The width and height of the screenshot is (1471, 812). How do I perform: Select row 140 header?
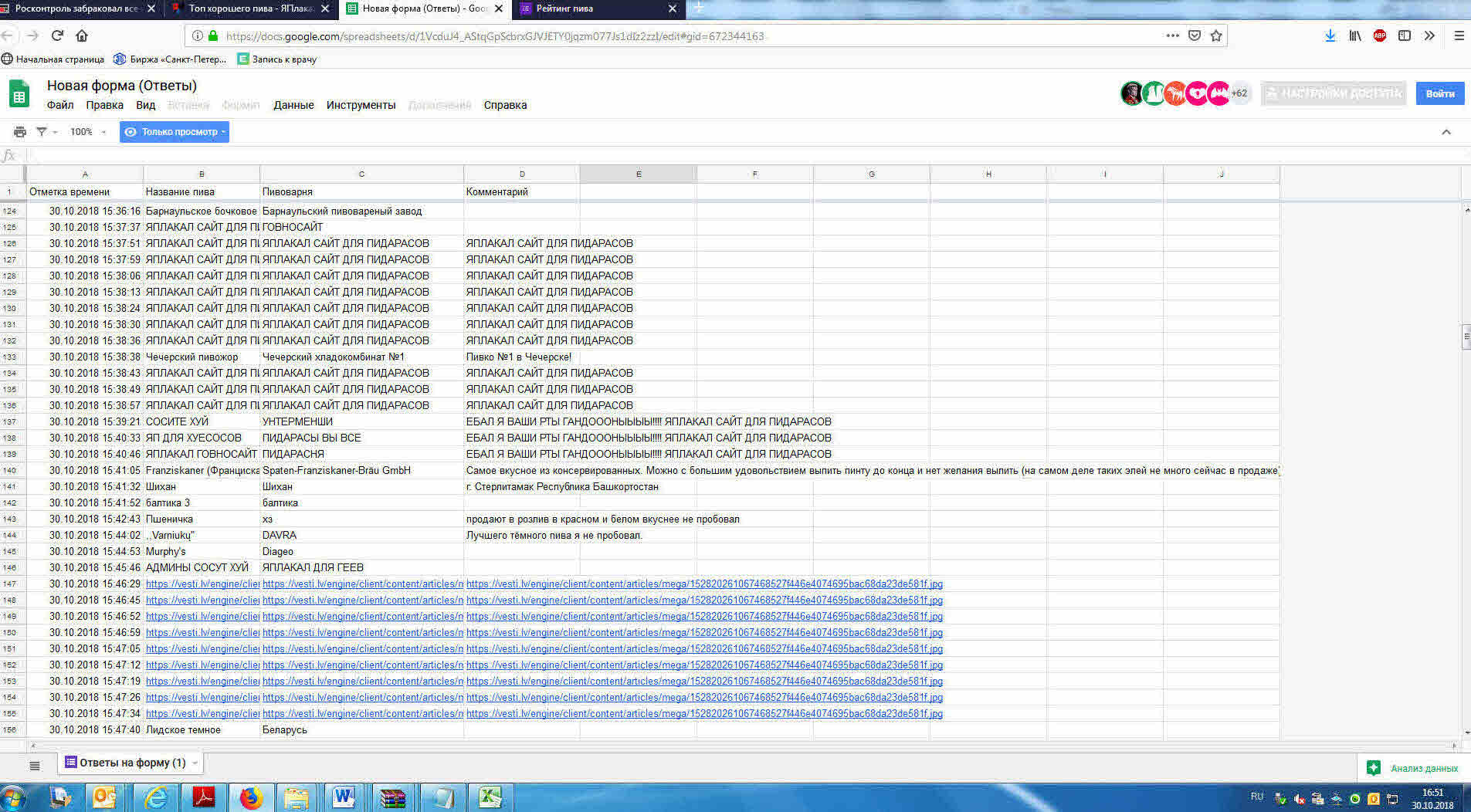10,471
